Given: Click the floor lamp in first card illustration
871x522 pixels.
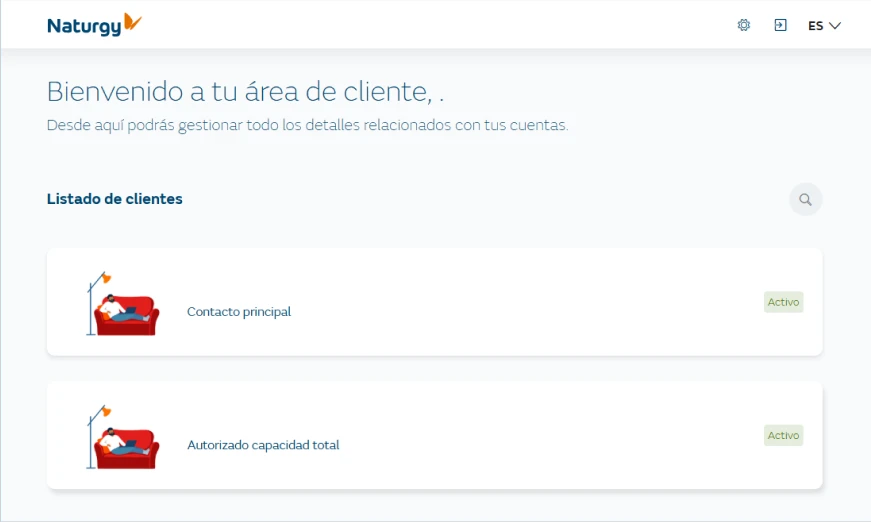Looking at the screenshot, I should [x=95, y=299].
